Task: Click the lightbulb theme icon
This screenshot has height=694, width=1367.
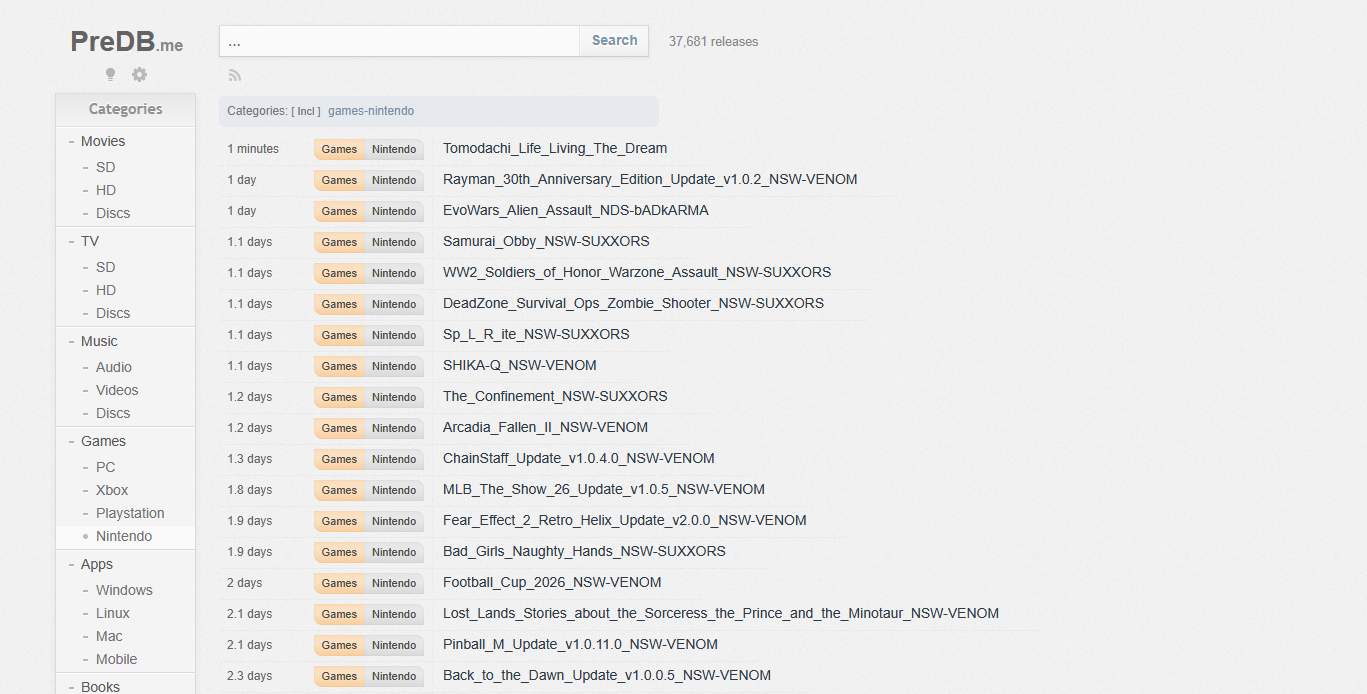Action: [x=110, y=75]
